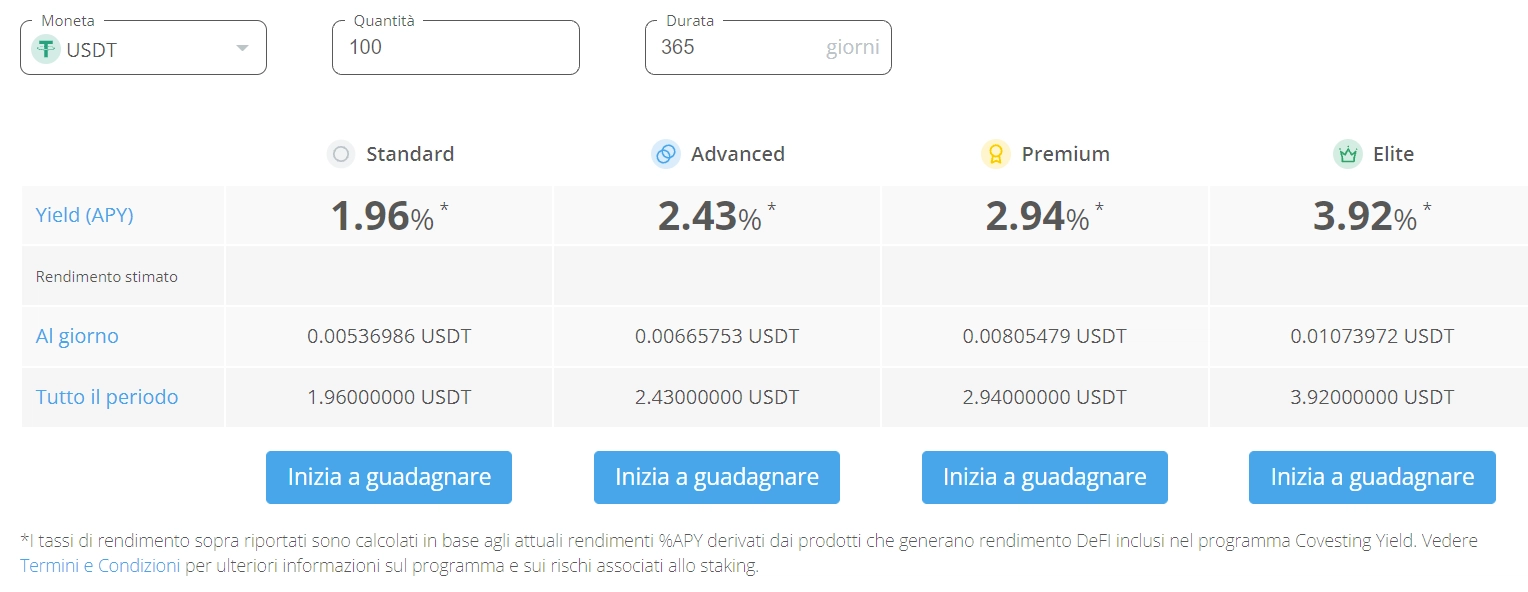
Task: Click the Advanced tier linked-rings icon
Action: tap(666, 154)
